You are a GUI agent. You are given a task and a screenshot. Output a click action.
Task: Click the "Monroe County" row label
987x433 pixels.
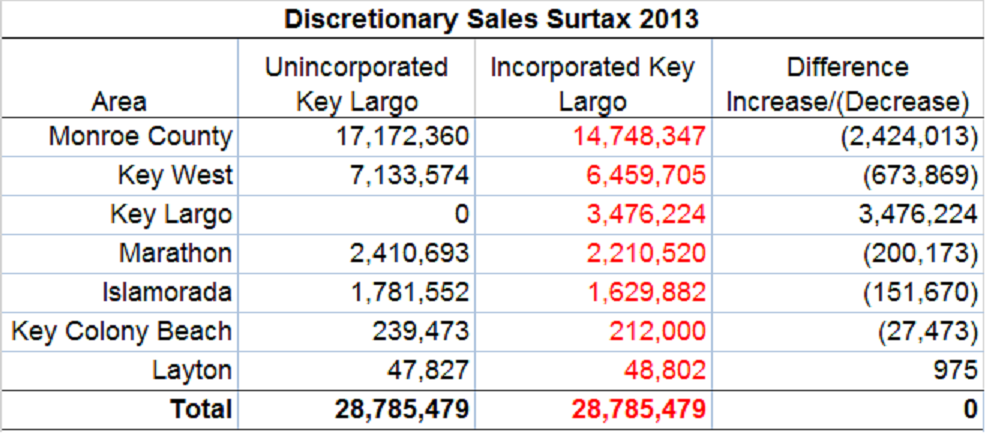[140, 136]
